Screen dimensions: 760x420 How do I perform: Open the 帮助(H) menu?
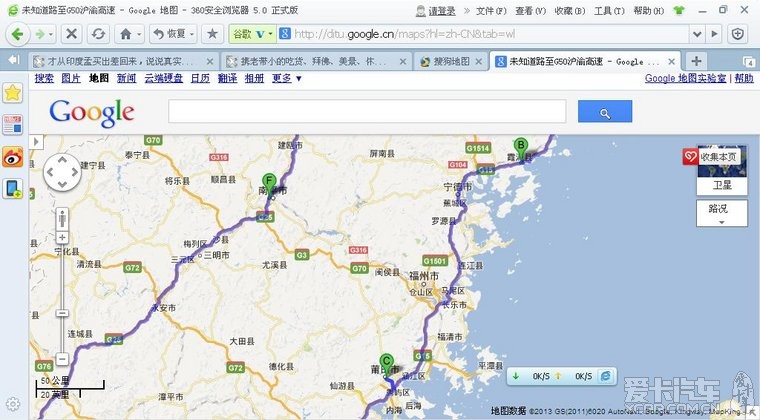point(649,10)
